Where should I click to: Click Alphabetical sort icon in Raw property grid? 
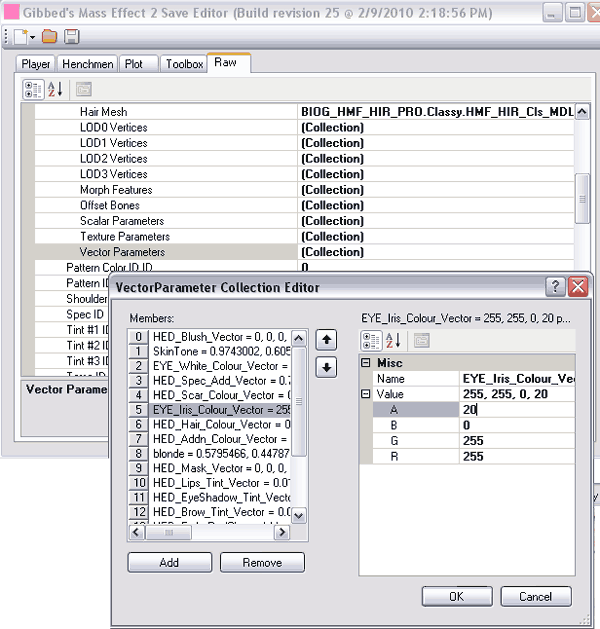pos(55,89)
